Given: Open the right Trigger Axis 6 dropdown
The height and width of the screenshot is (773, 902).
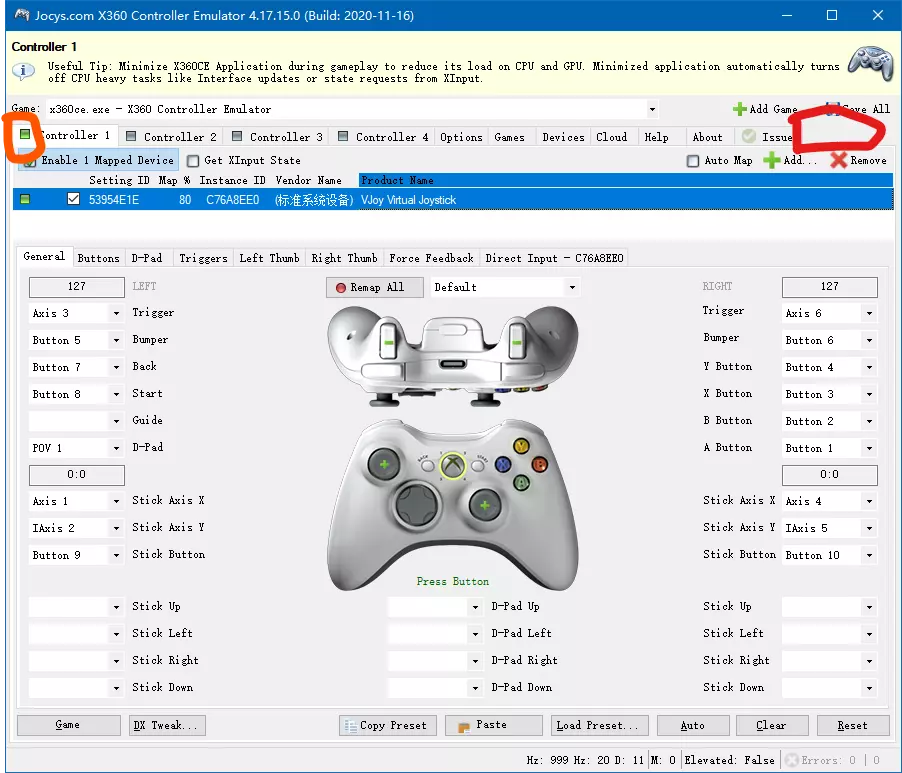Looking at the screenshot, I should click(869, 313).
